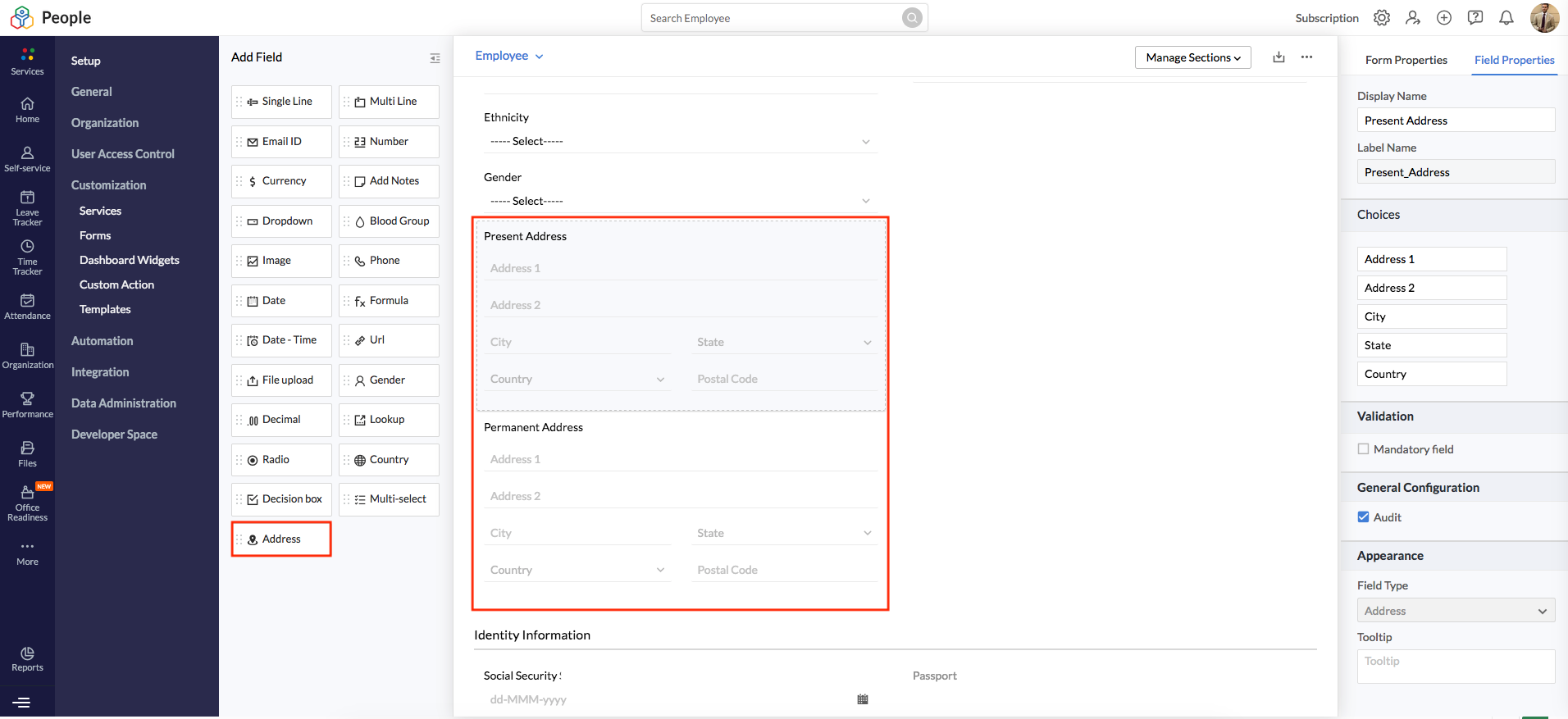Select the Decision box field type
Image resolution: width=1568 pixels, height=719 pixels.
[281, 499]
